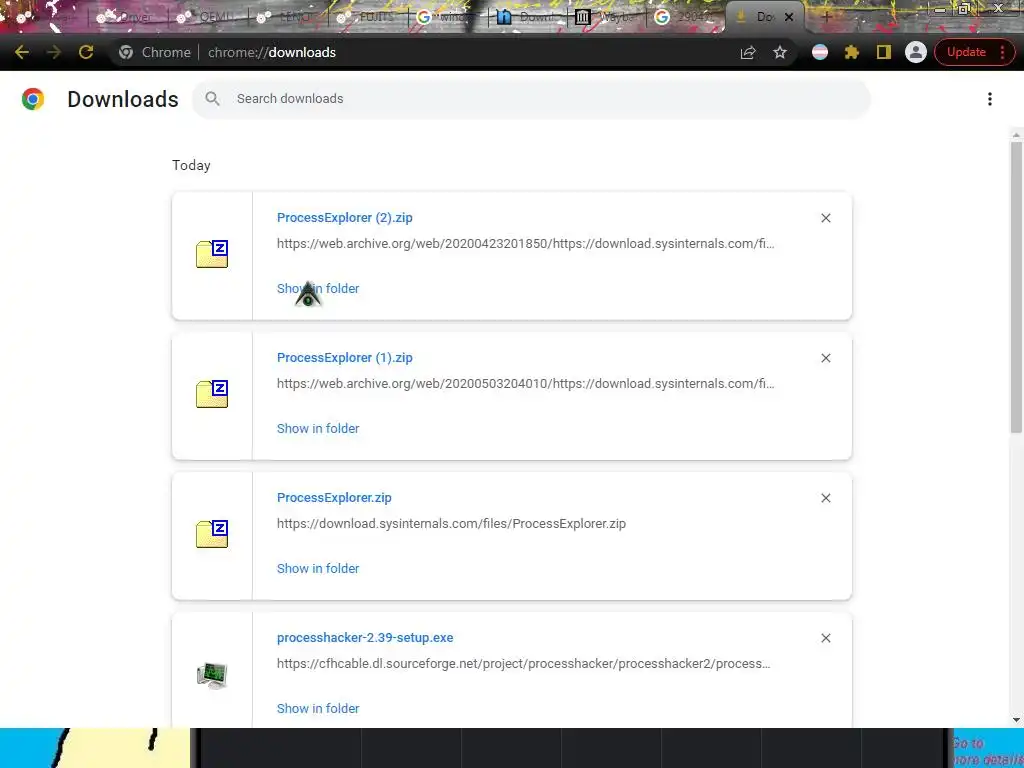Open the Extensions puzzle piece menu
The width and height of the screenshot is (1024, 768).
[852, 52]
